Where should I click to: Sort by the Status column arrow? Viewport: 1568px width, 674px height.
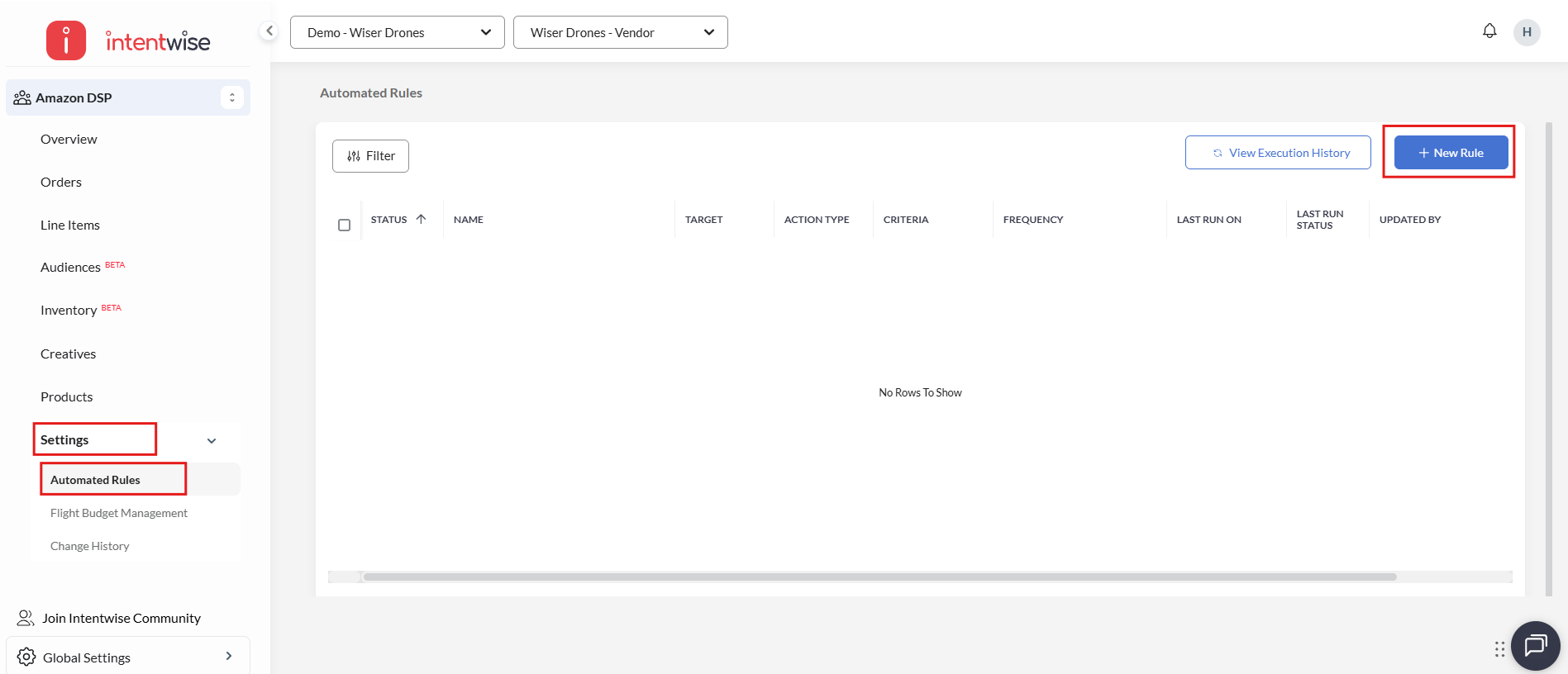[421, 219]
